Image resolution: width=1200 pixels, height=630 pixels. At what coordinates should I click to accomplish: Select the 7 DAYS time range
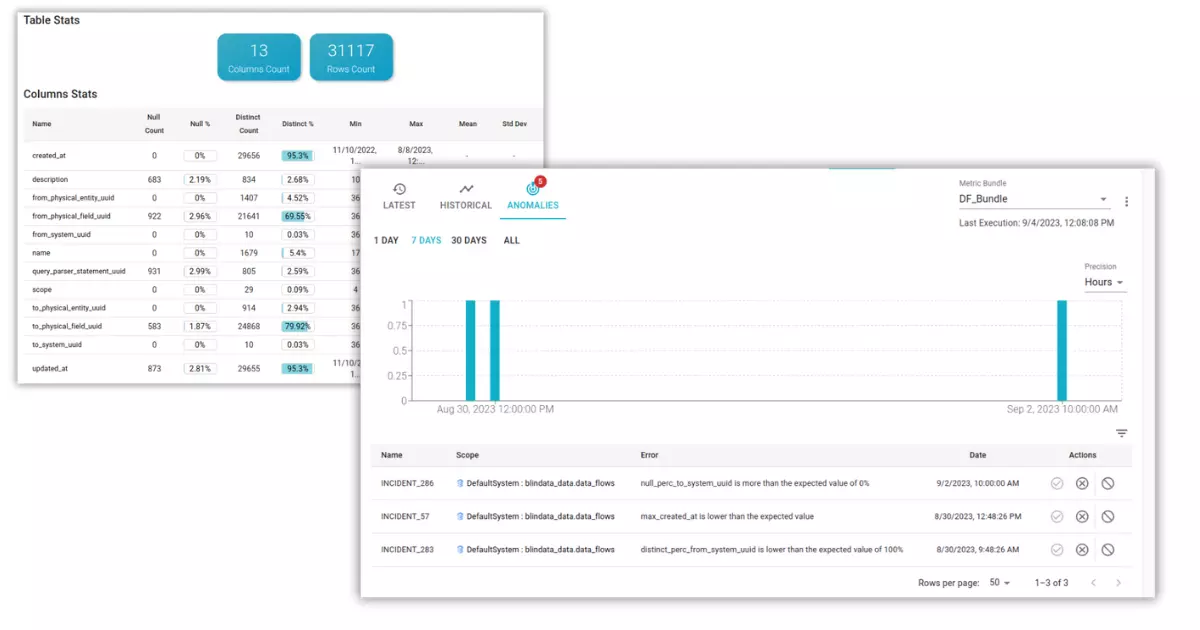pos(426,240)
